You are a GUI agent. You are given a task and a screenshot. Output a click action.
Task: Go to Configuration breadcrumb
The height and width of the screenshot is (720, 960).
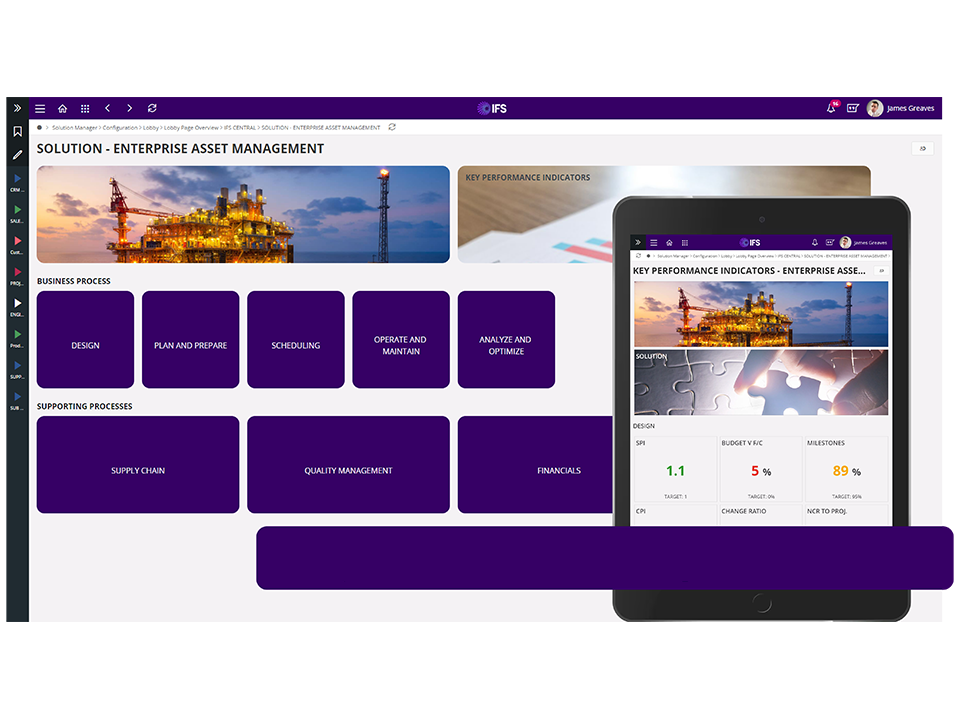pos(120,127)
